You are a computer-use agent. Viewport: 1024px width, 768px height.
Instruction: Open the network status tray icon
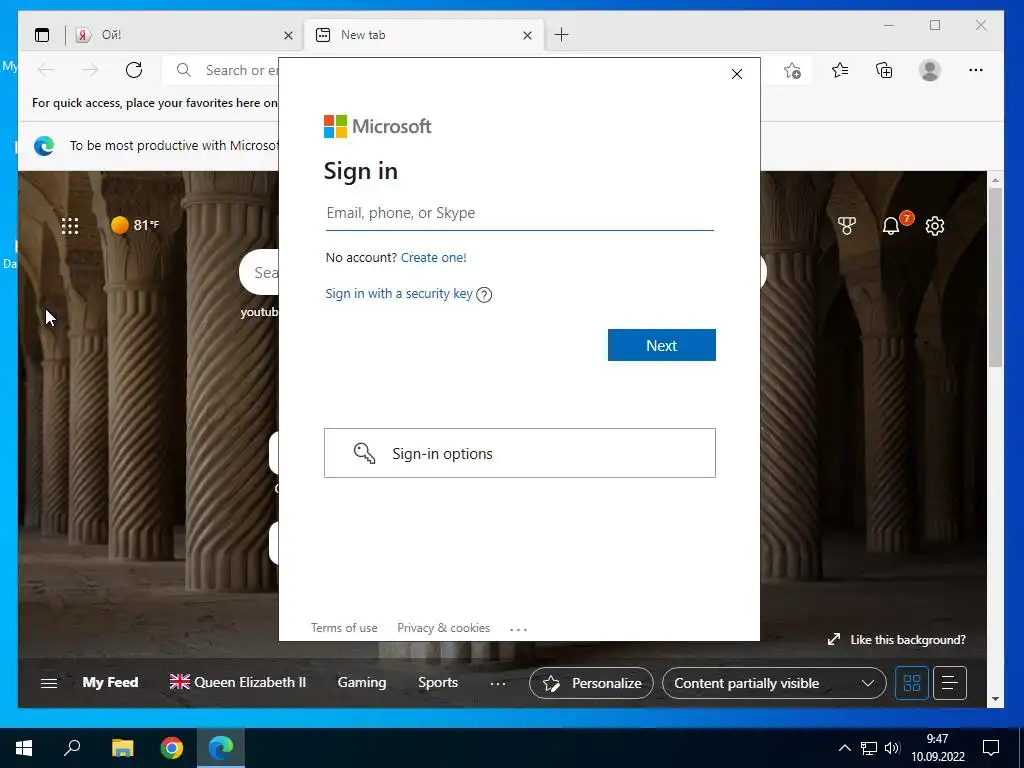869,748
